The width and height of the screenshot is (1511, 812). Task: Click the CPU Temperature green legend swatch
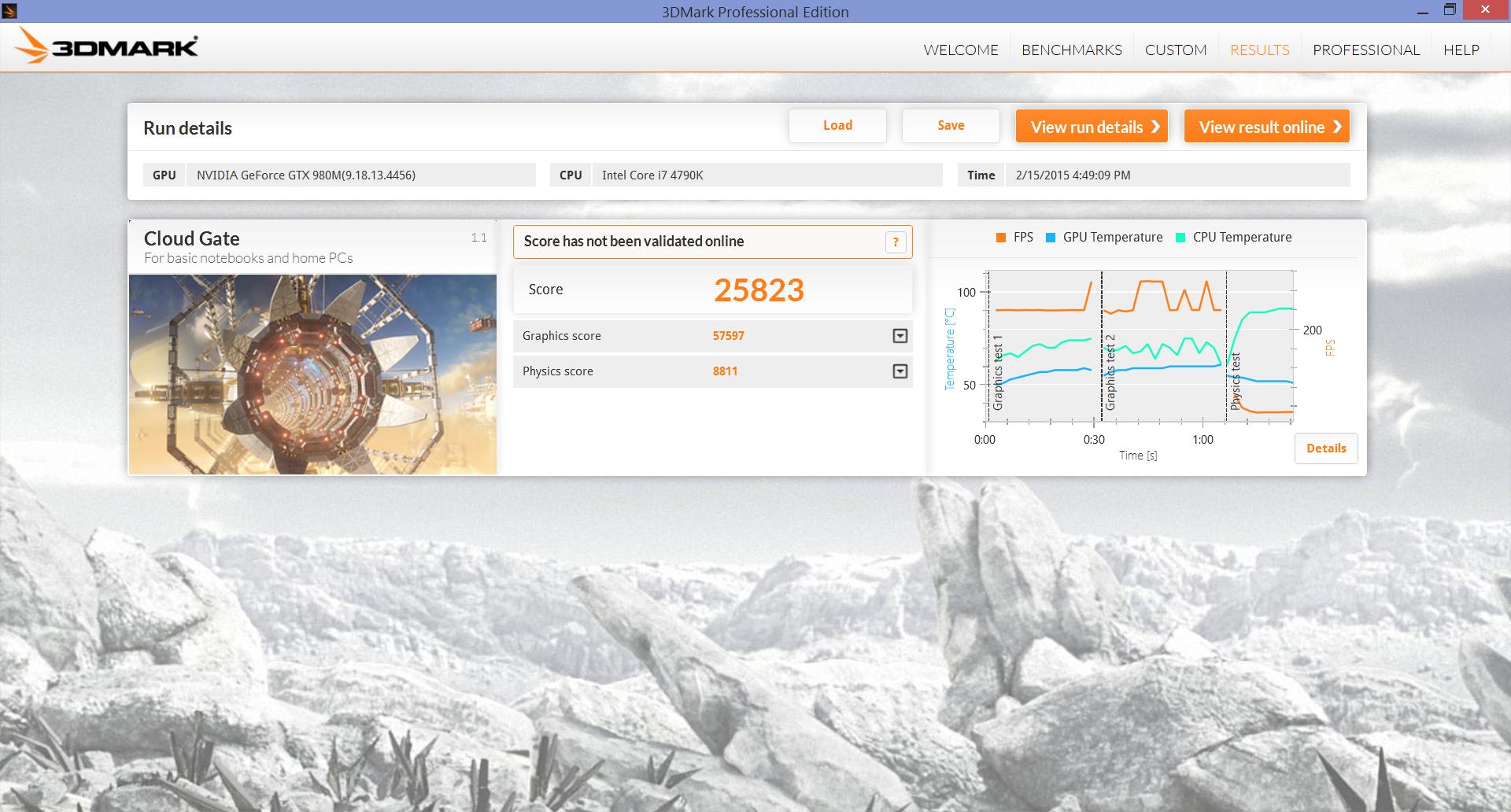[x=1180, y=238]
